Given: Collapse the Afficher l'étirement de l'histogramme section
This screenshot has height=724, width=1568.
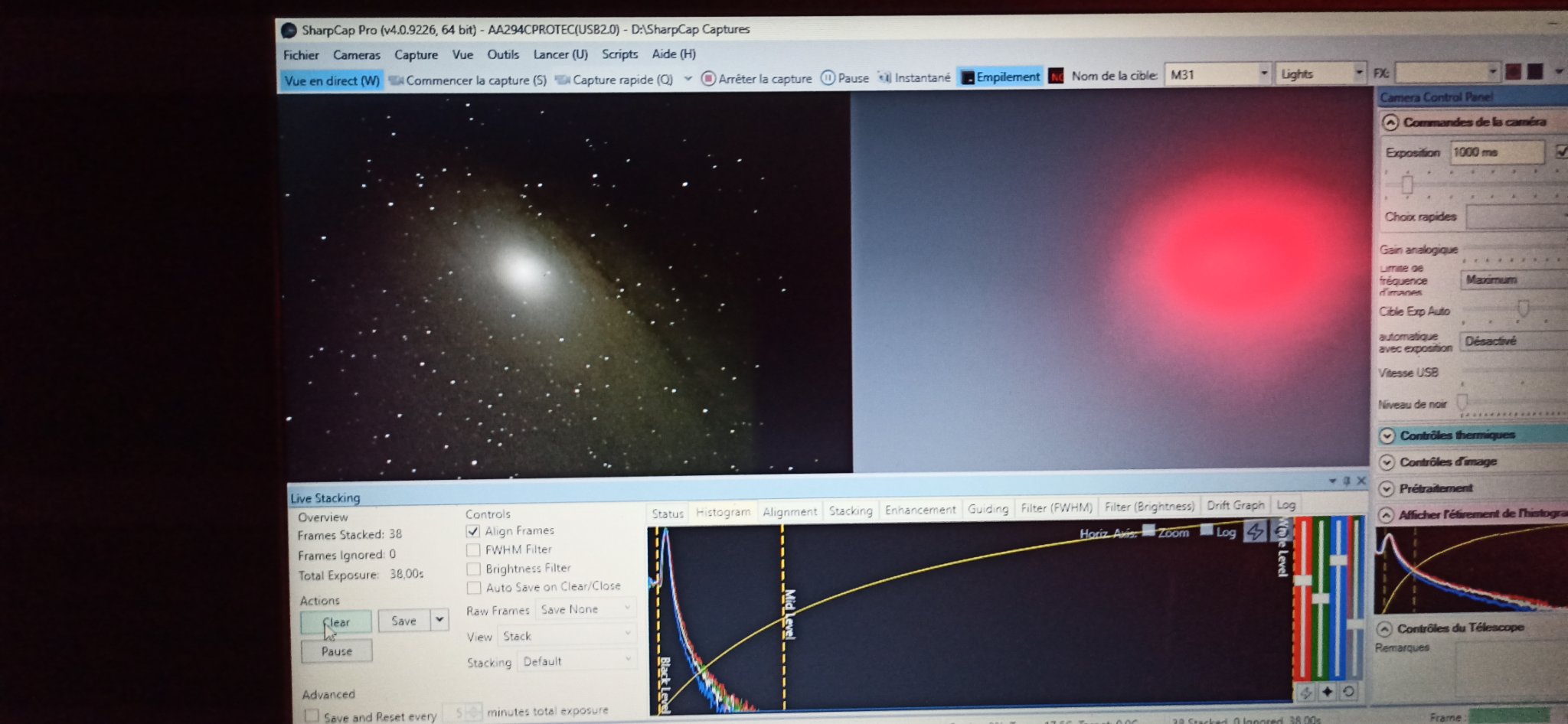Looking at the screenshot, I should click(x=1386, y=515).
